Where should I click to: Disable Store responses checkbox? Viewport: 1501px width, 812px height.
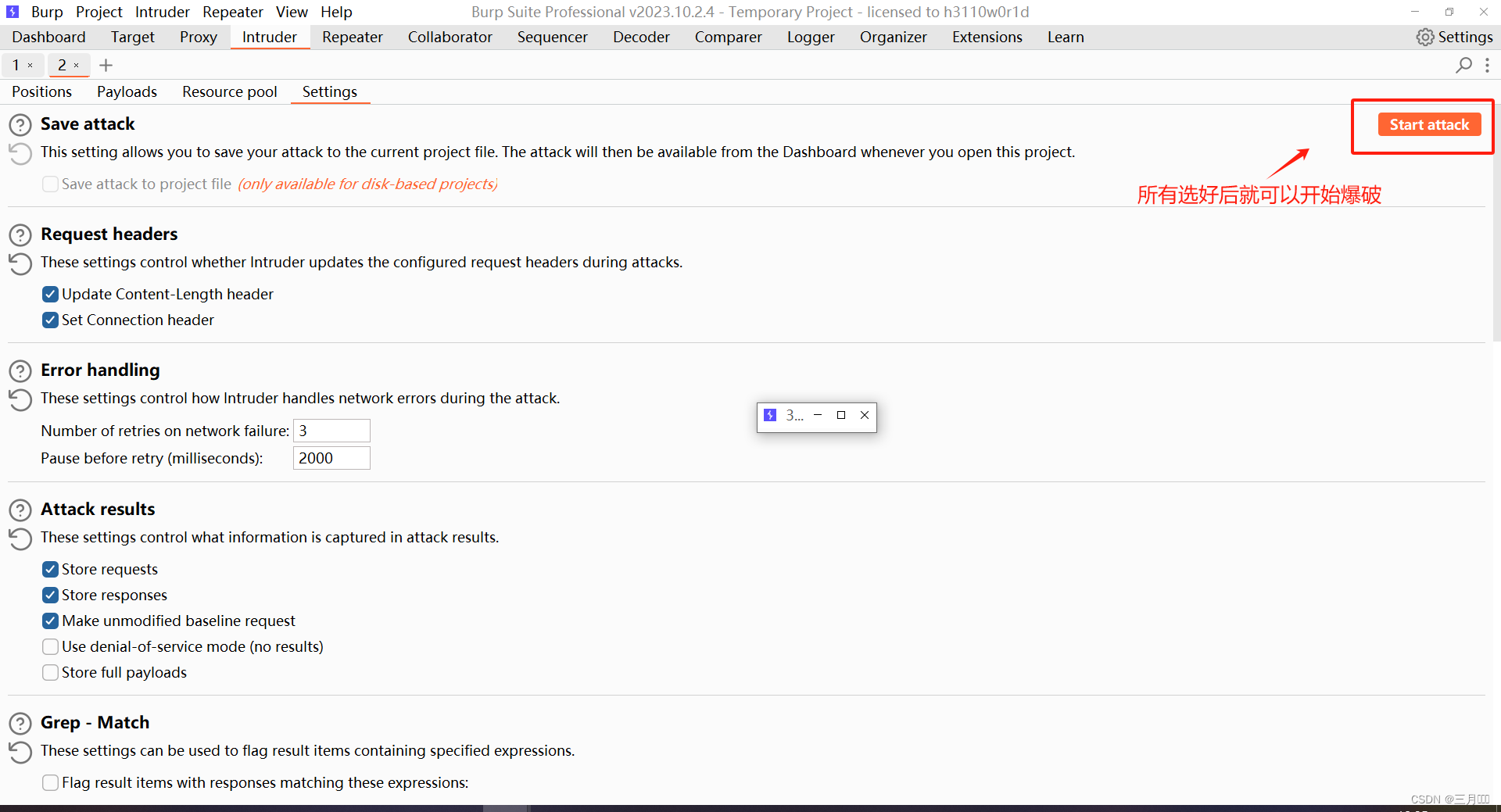(x=50, y=595)
